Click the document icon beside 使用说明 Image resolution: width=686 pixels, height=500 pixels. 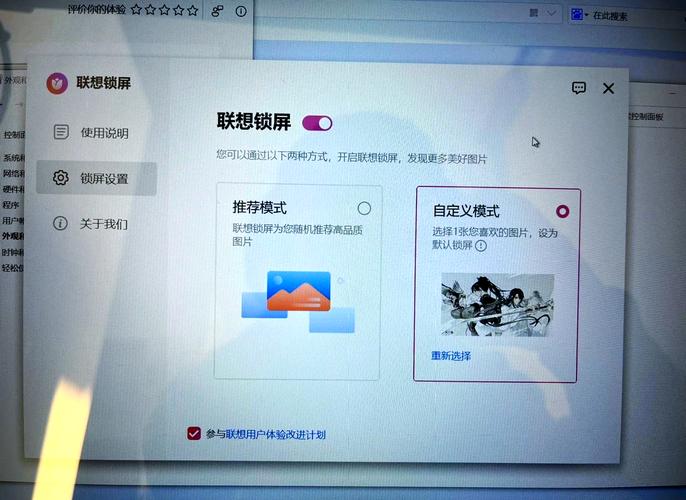click(61, 132)
